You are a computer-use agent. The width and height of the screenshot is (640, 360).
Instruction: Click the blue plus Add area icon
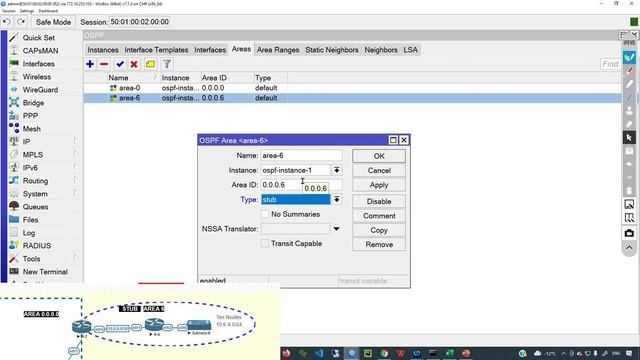(90, 64)
